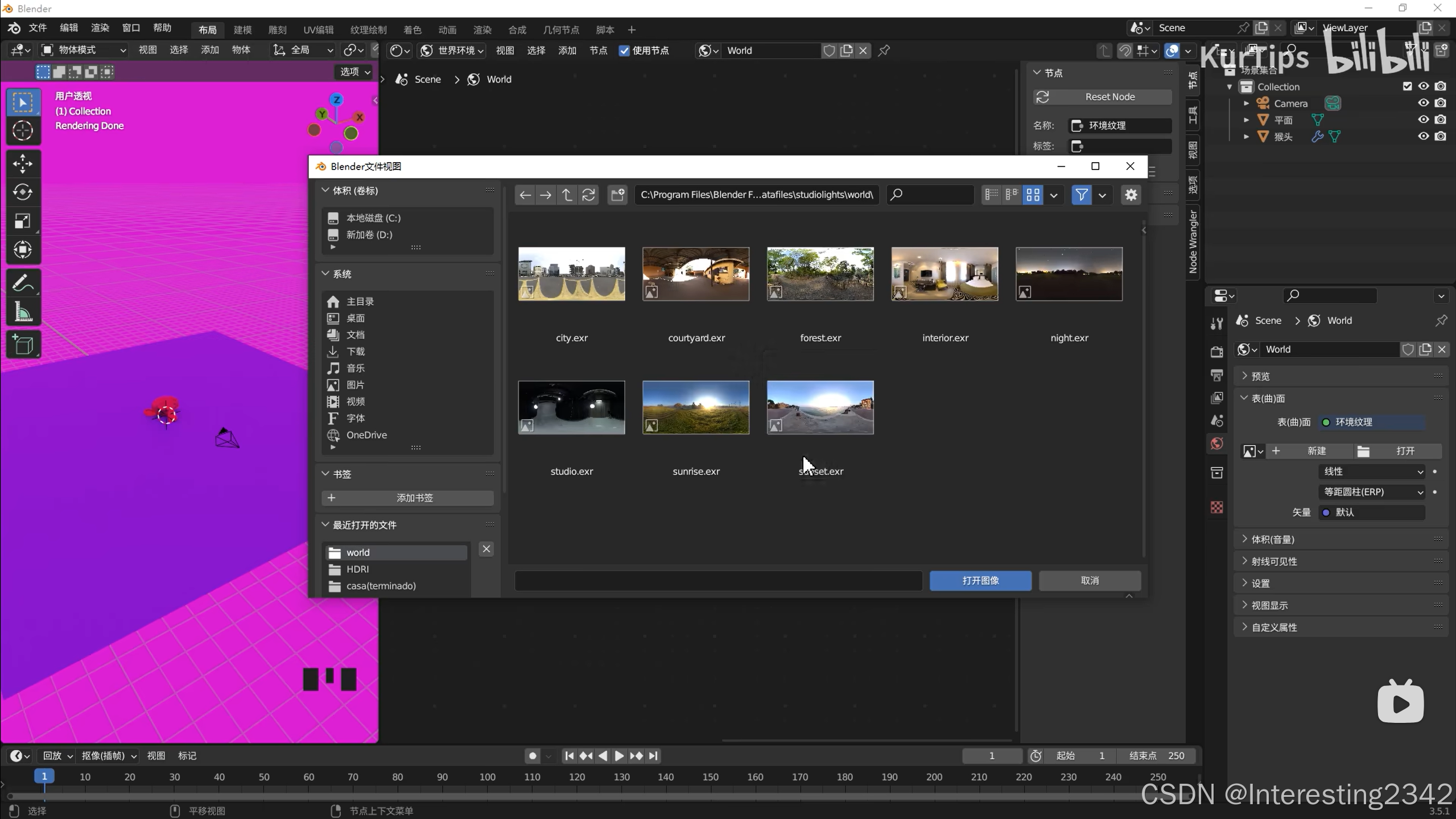The image size is (1456, 819).
Task: Open World properties tab icon
Action: tap(1217, 444)
